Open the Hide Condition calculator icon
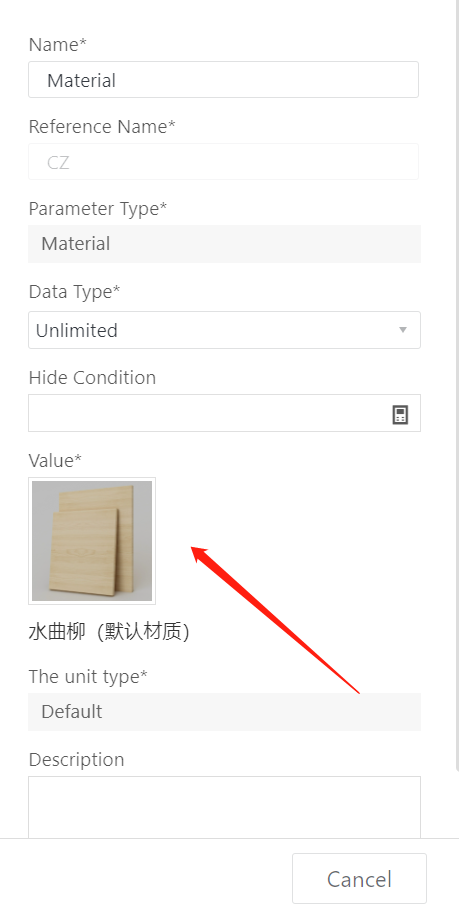This screenshot has height=917, width=459. pos(400,415)
